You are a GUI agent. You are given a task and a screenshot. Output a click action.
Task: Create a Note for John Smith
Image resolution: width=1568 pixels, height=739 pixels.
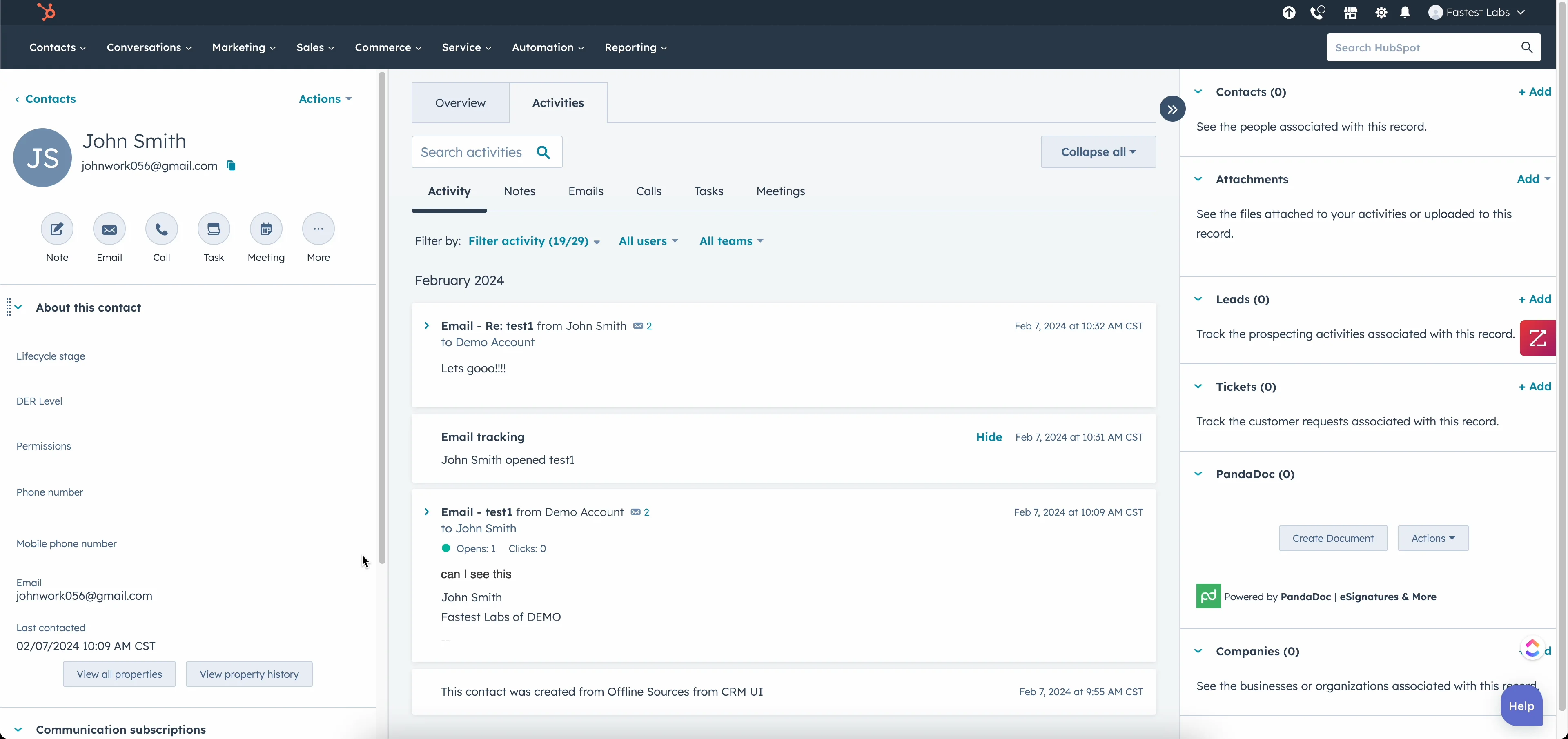pyautogui.click(x=57, y=229)
